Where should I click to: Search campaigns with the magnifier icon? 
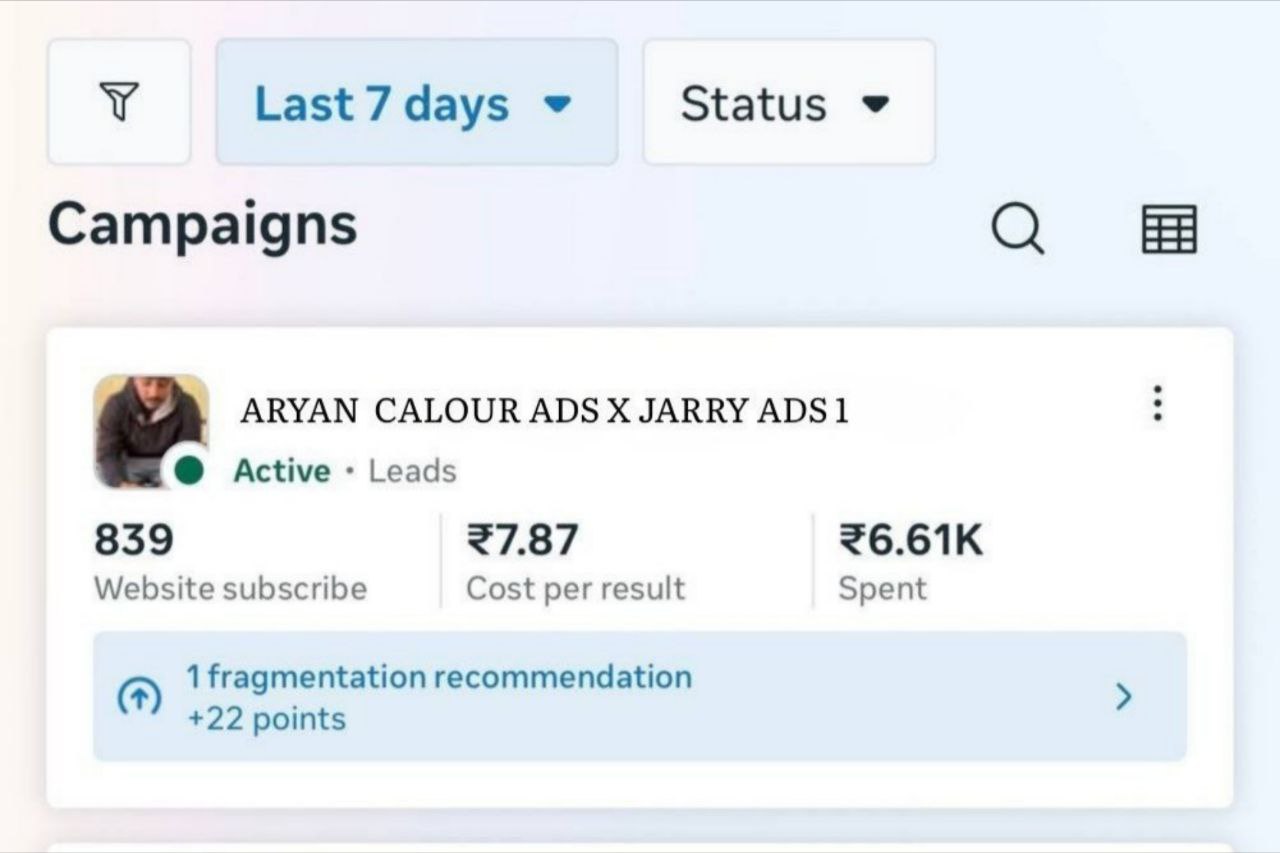(x=1017, y=229)
